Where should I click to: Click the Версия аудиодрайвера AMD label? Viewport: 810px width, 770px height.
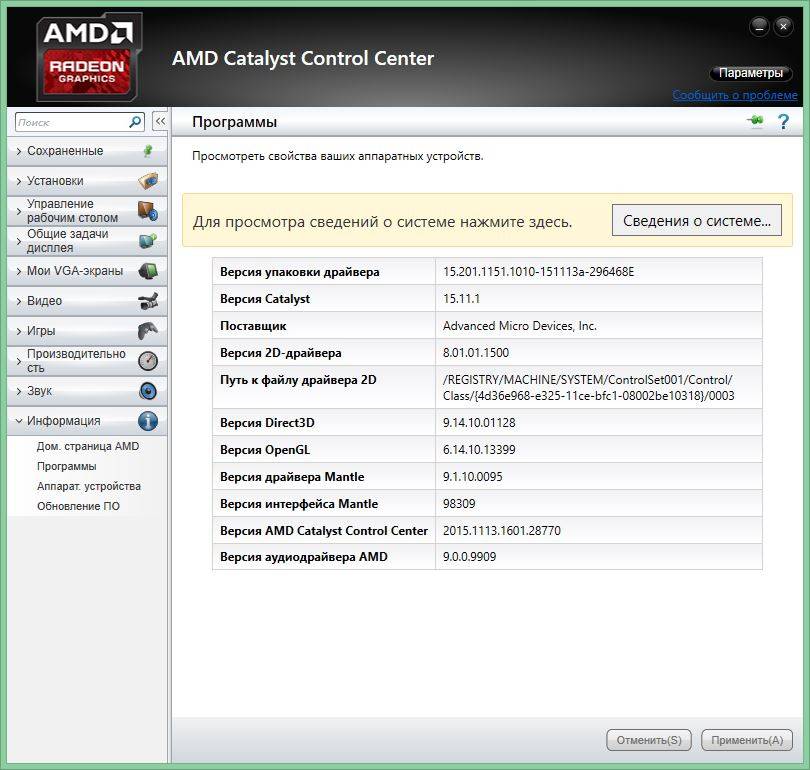click(304, 557)
